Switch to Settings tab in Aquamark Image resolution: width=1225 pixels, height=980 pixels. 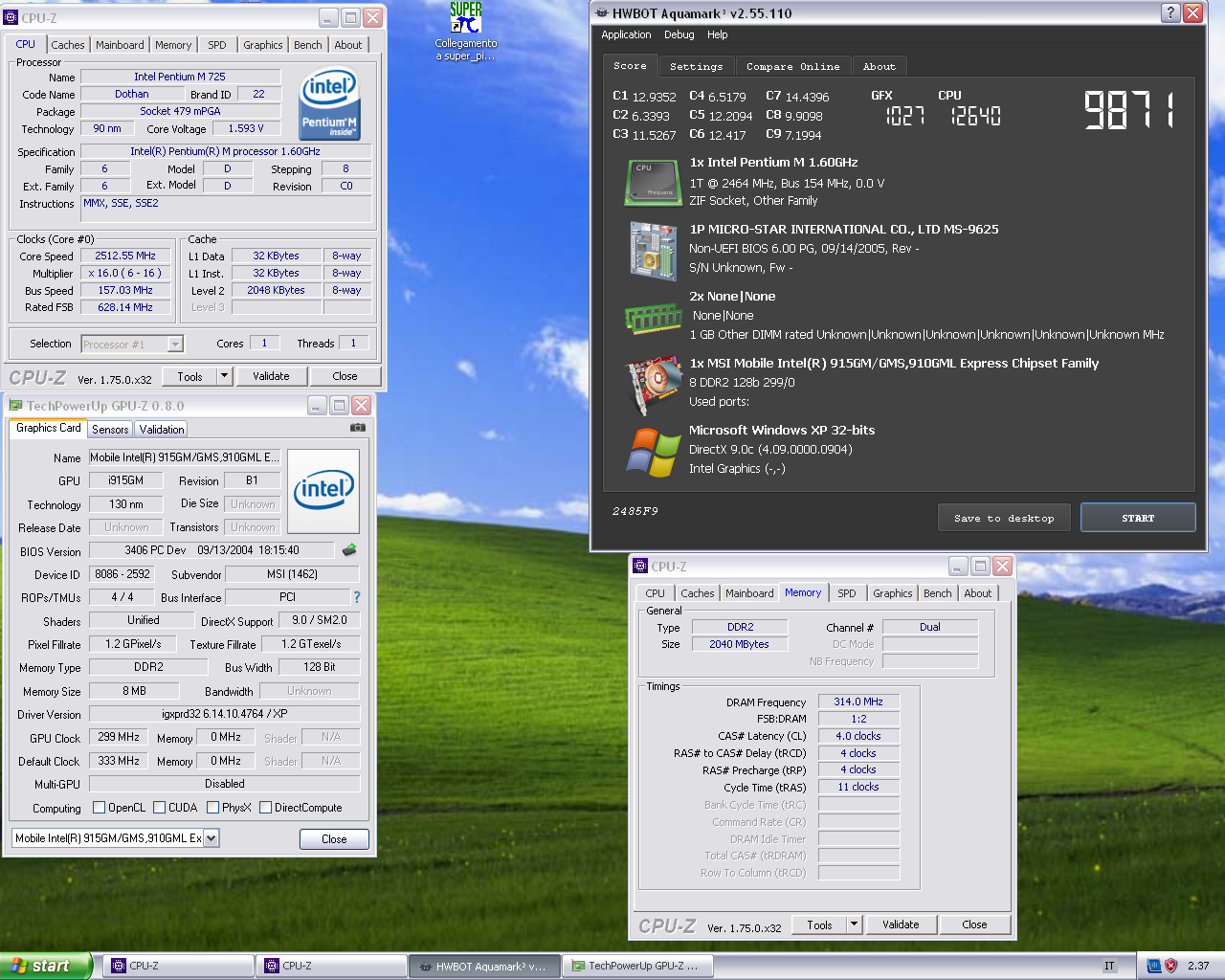[x=697, y=66]
